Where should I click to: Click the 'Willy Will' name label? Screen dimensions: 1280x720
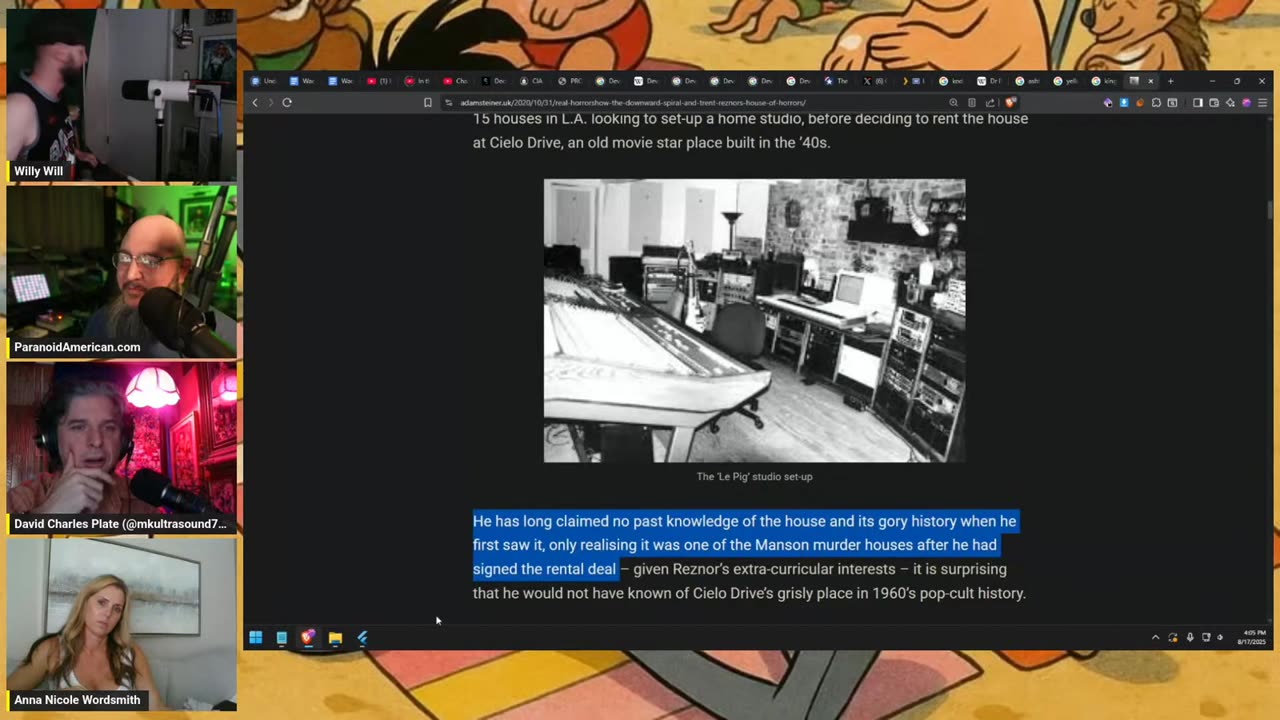click(x=38, y=171)
